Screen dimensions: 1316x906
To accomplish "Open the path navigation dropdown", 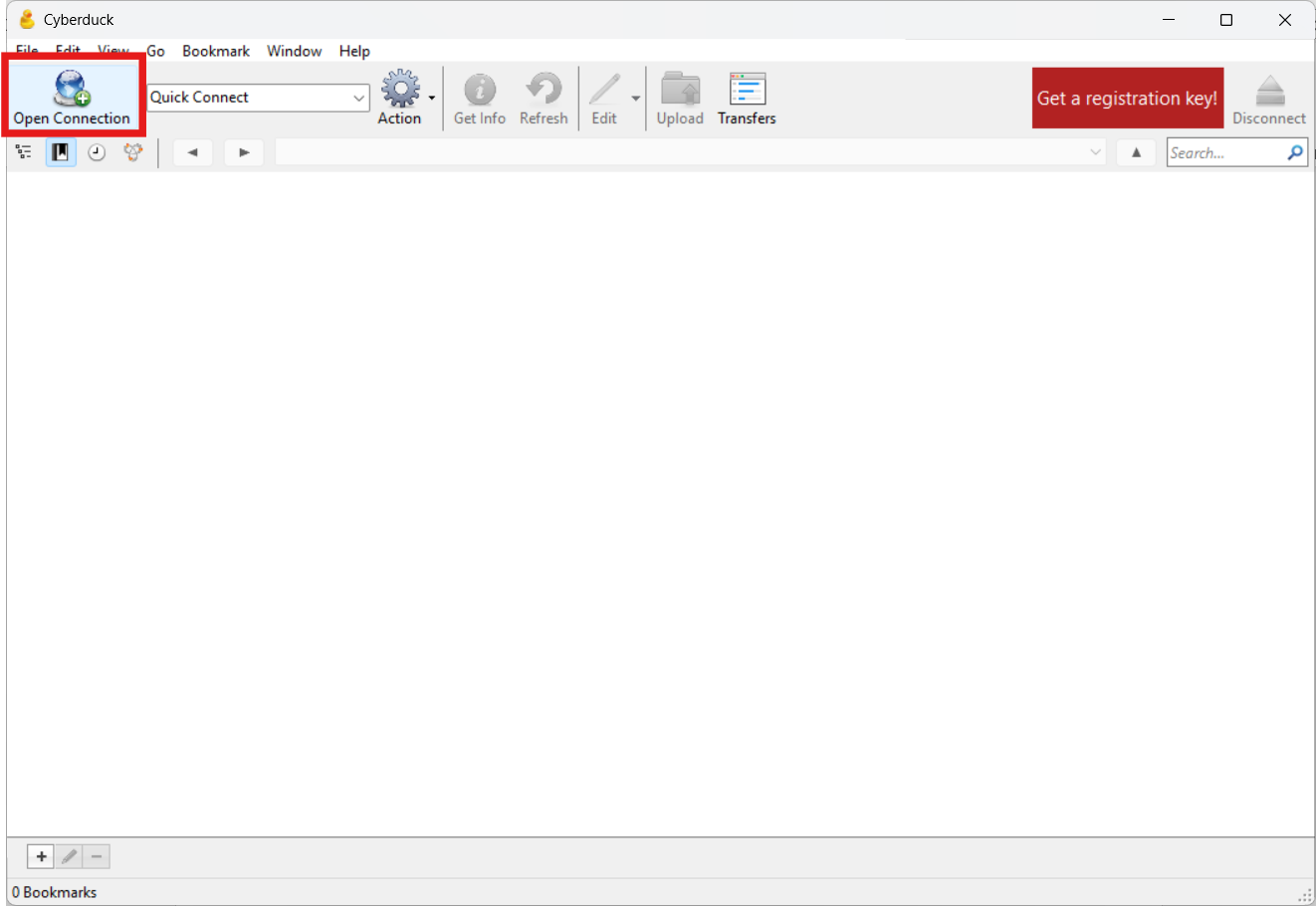I will pos(1095,152).
